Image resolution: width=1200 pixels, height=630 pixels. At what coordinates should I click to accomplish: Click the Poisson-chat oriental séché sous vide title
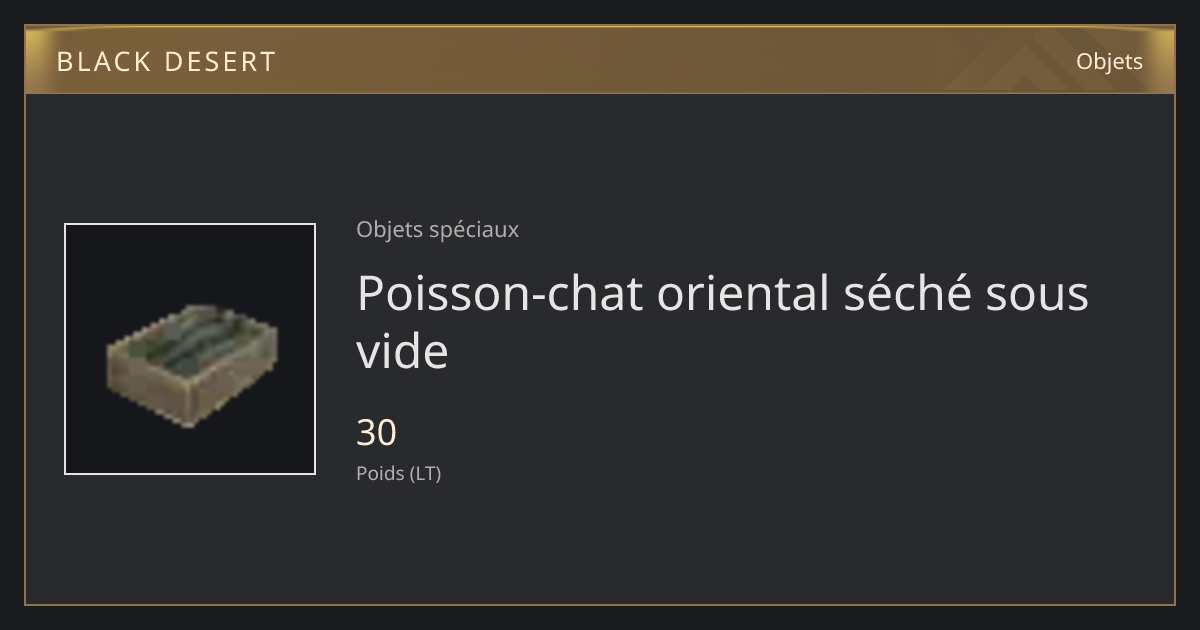(x=722, y=322)
